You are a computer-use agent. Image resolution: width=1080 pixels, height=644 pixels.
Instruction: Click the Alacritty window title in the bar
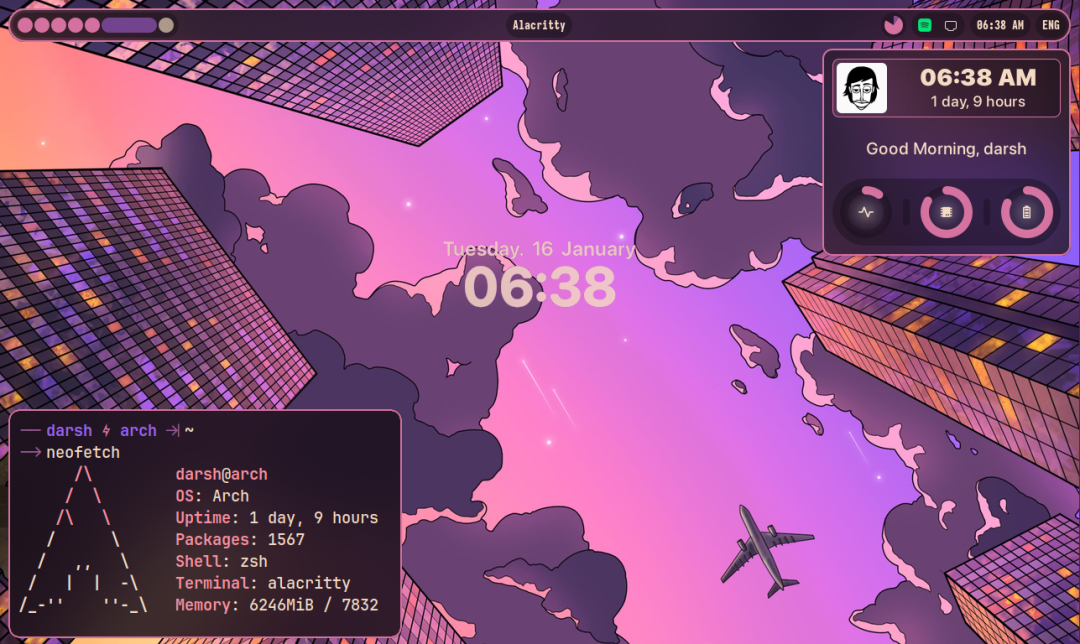coord(539,25)
